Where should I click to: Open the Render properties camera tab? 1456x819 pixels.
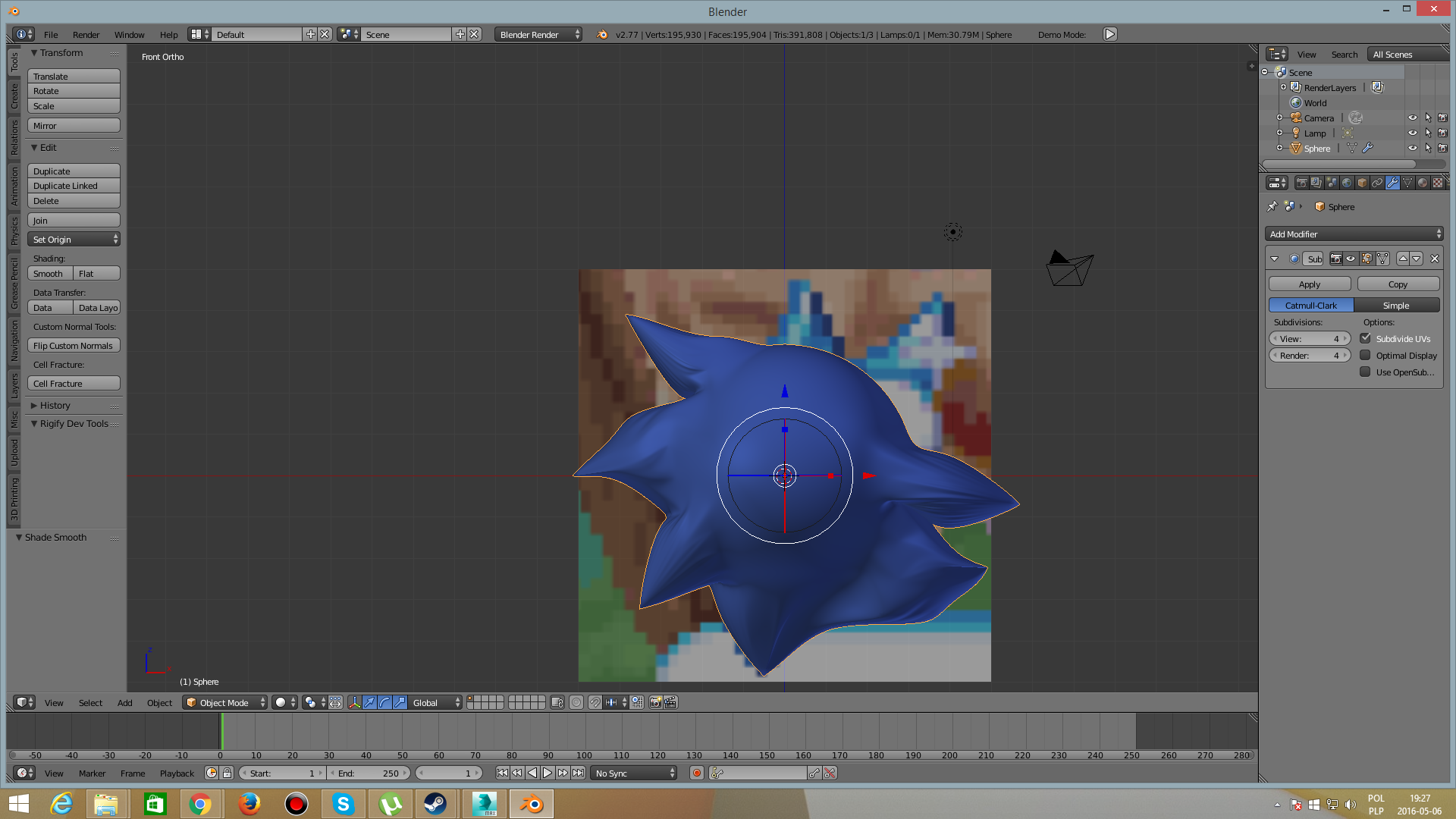[x=1301, y=183]
